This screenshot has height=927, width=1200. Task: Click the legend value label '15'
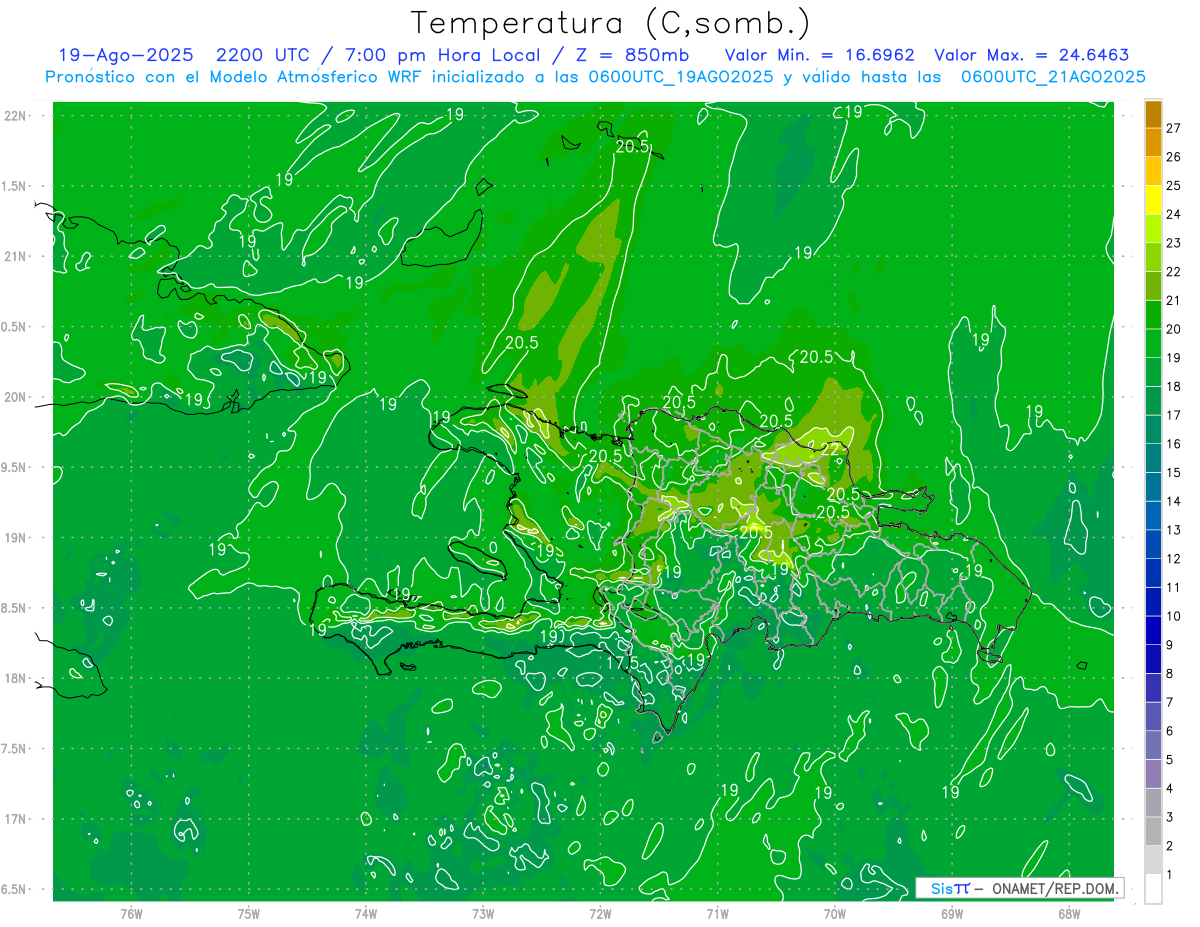pos(1174,472)
